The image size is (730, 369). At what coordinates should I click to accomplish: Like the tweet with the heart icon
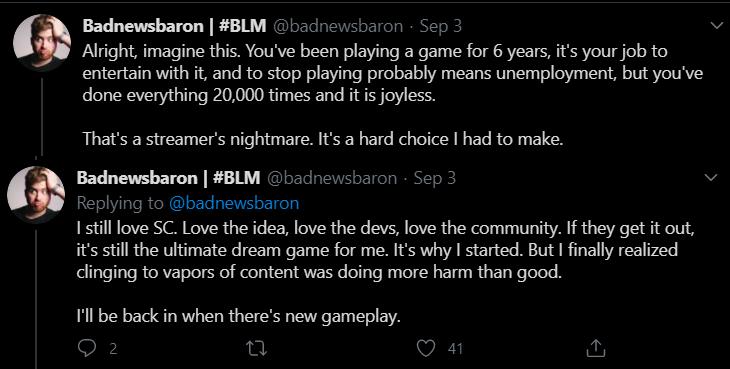(426, 348)
